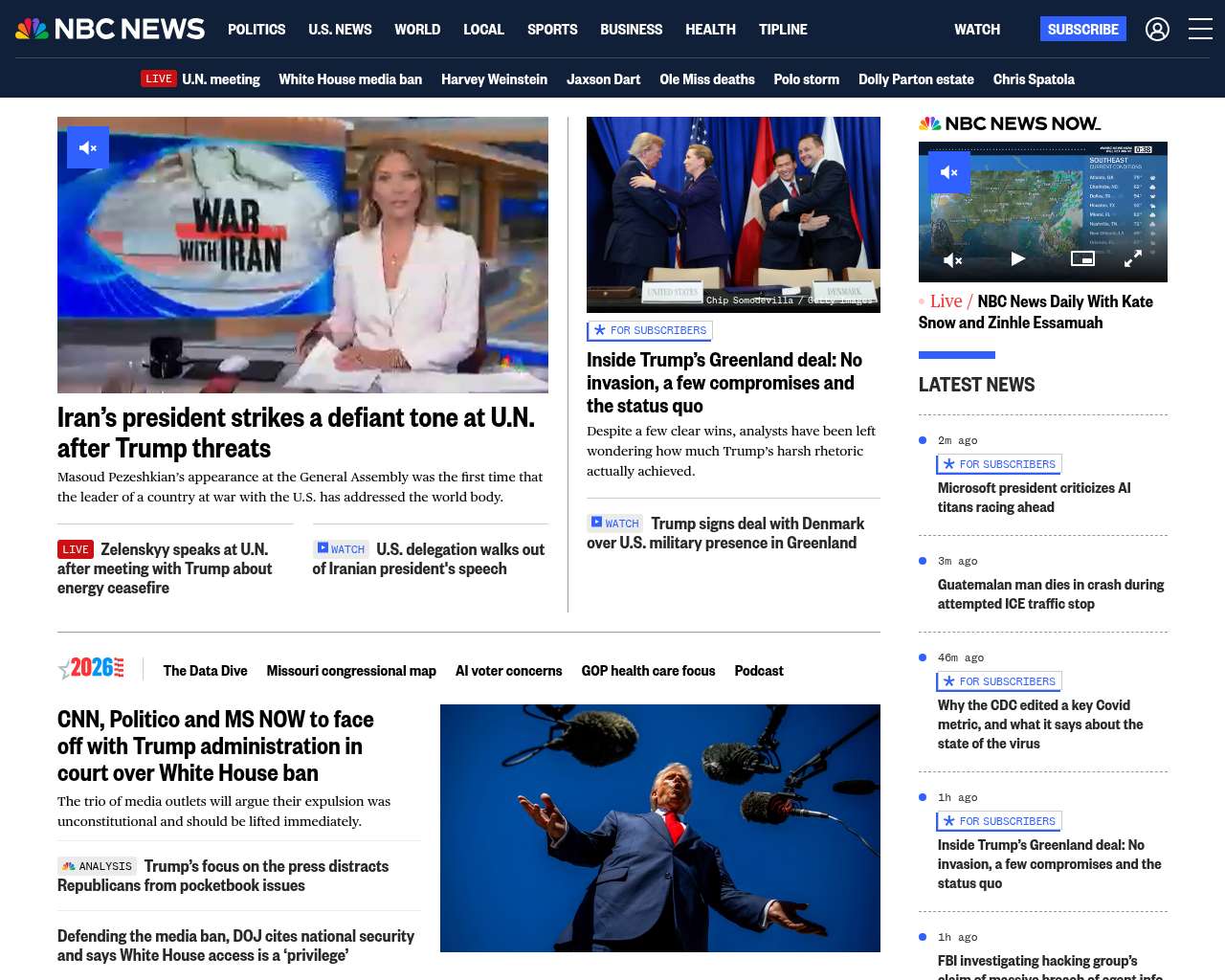Screen dimensions: 1225x980
Task: Open the user account profile icon
Action: pyautogui.click(x=1157, y=30)
